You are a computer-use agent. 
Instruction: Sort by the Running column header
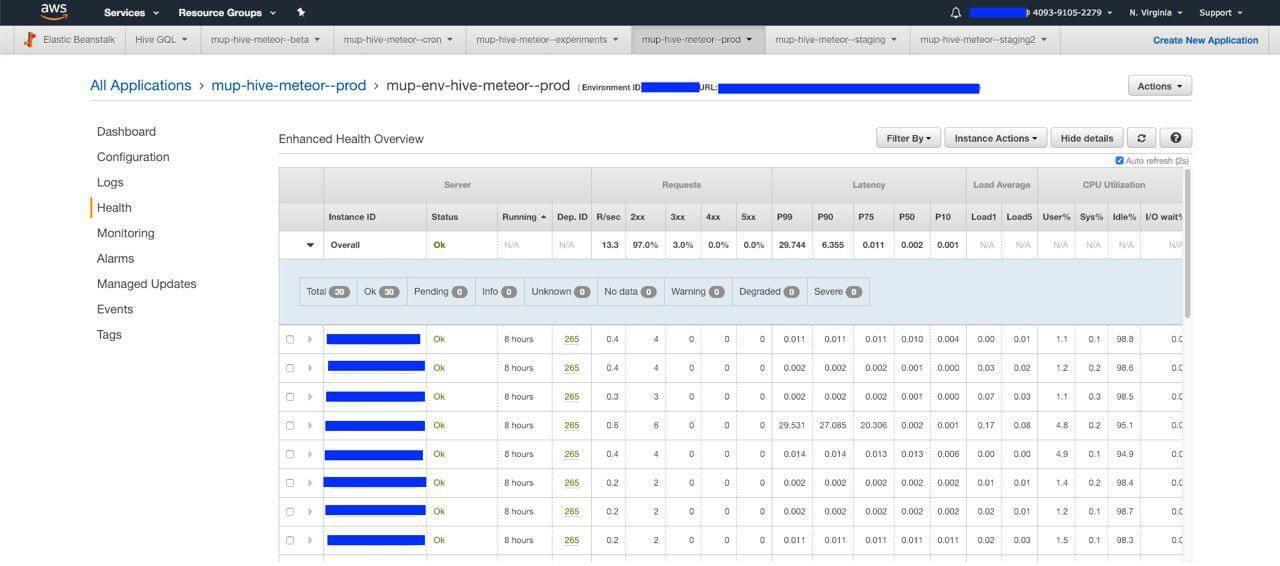click(525, 217)
